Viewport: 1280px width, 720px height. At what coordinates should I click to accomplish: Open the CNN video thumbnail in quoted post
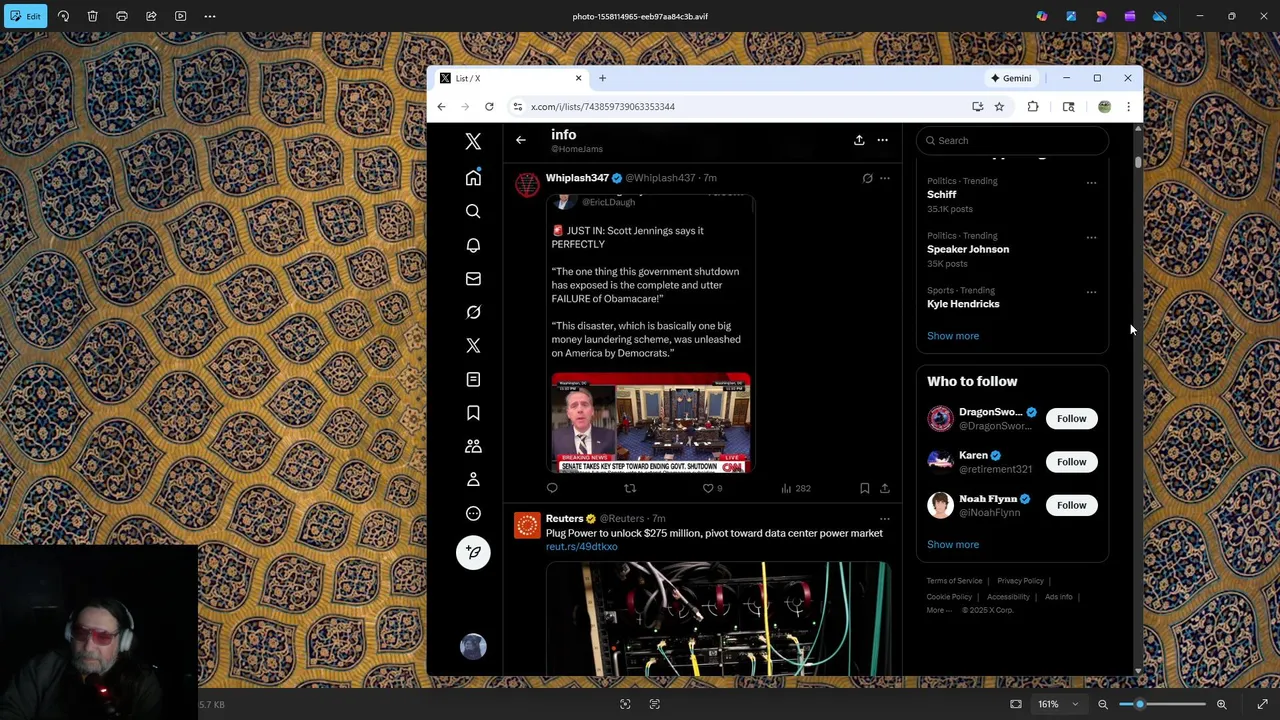click(x=651, y=423)
